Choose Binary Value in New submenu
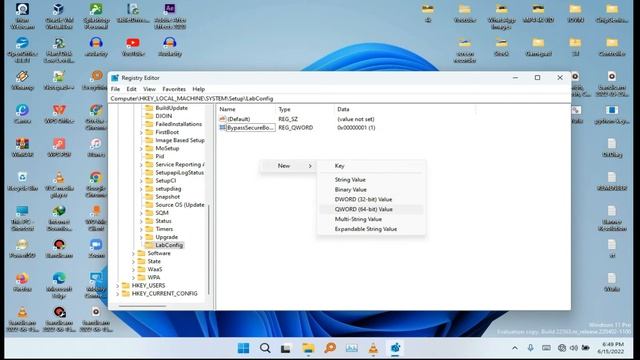Screen dimensions: 640x360 371,189
